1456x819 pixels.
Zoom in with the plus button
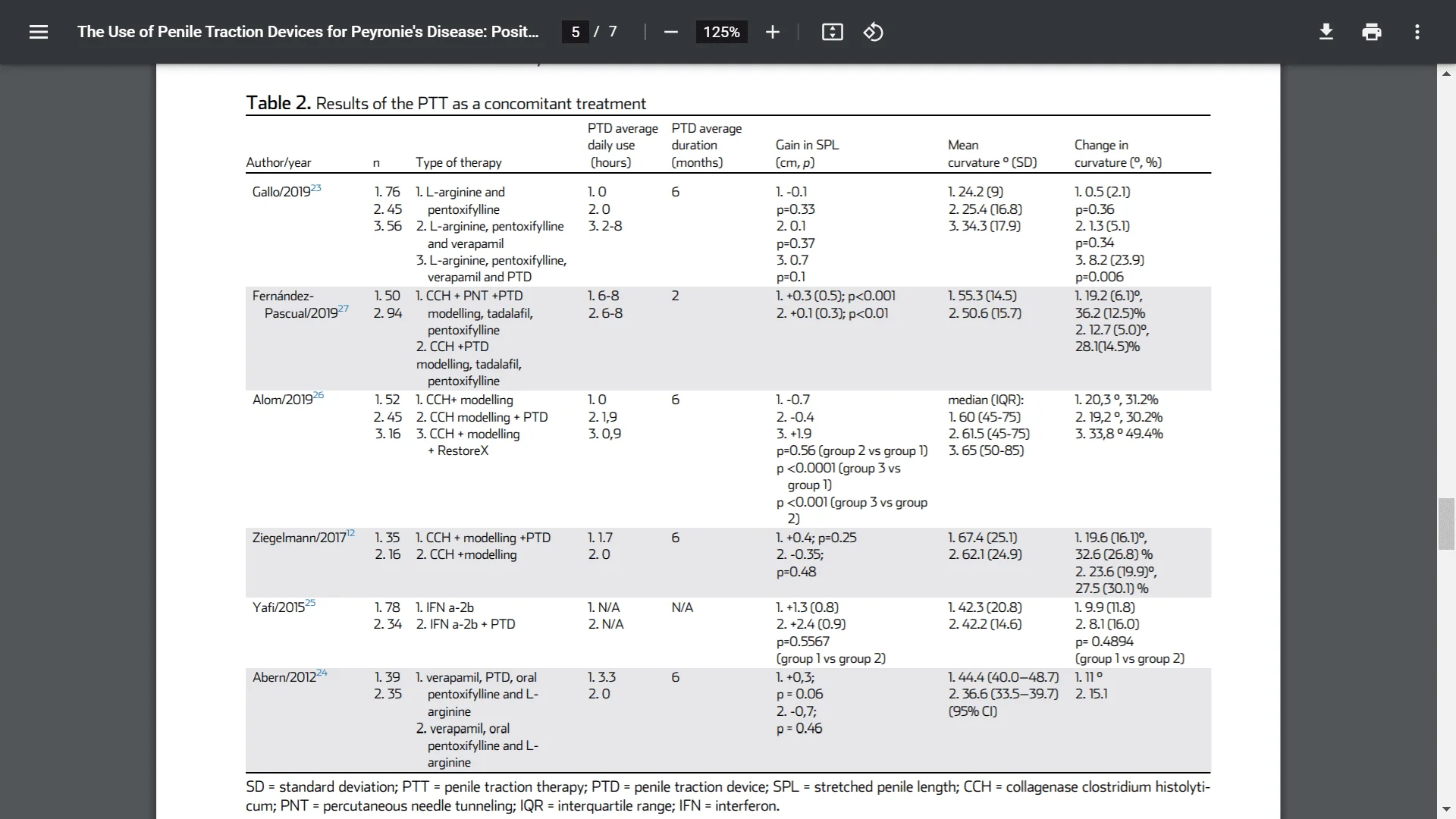pos(772,32)
